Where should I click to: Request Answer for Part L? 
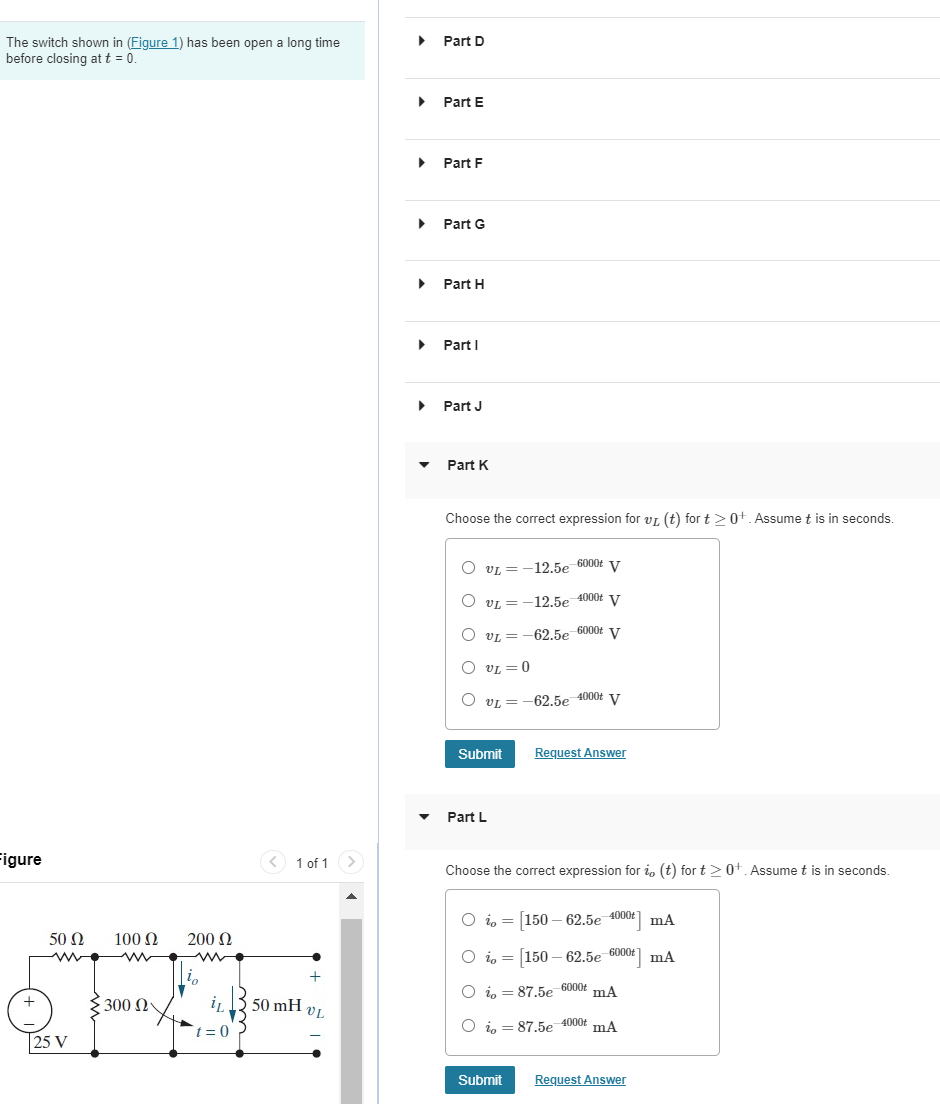click(x=580, y=1080)
